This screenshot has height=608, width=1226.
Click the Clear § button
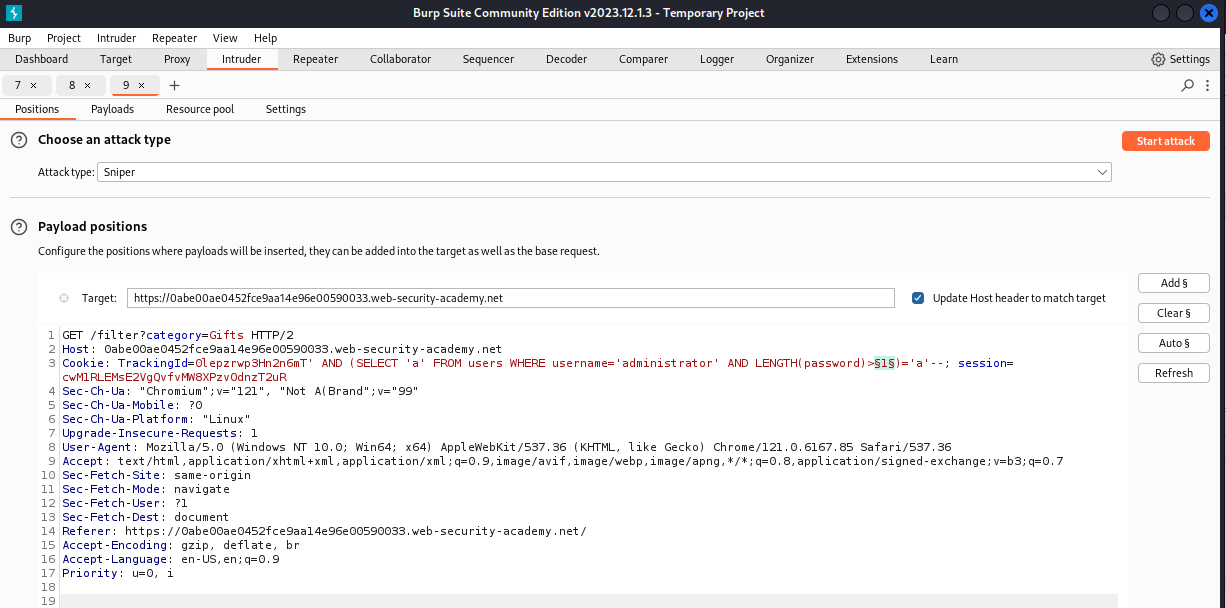1174,313
